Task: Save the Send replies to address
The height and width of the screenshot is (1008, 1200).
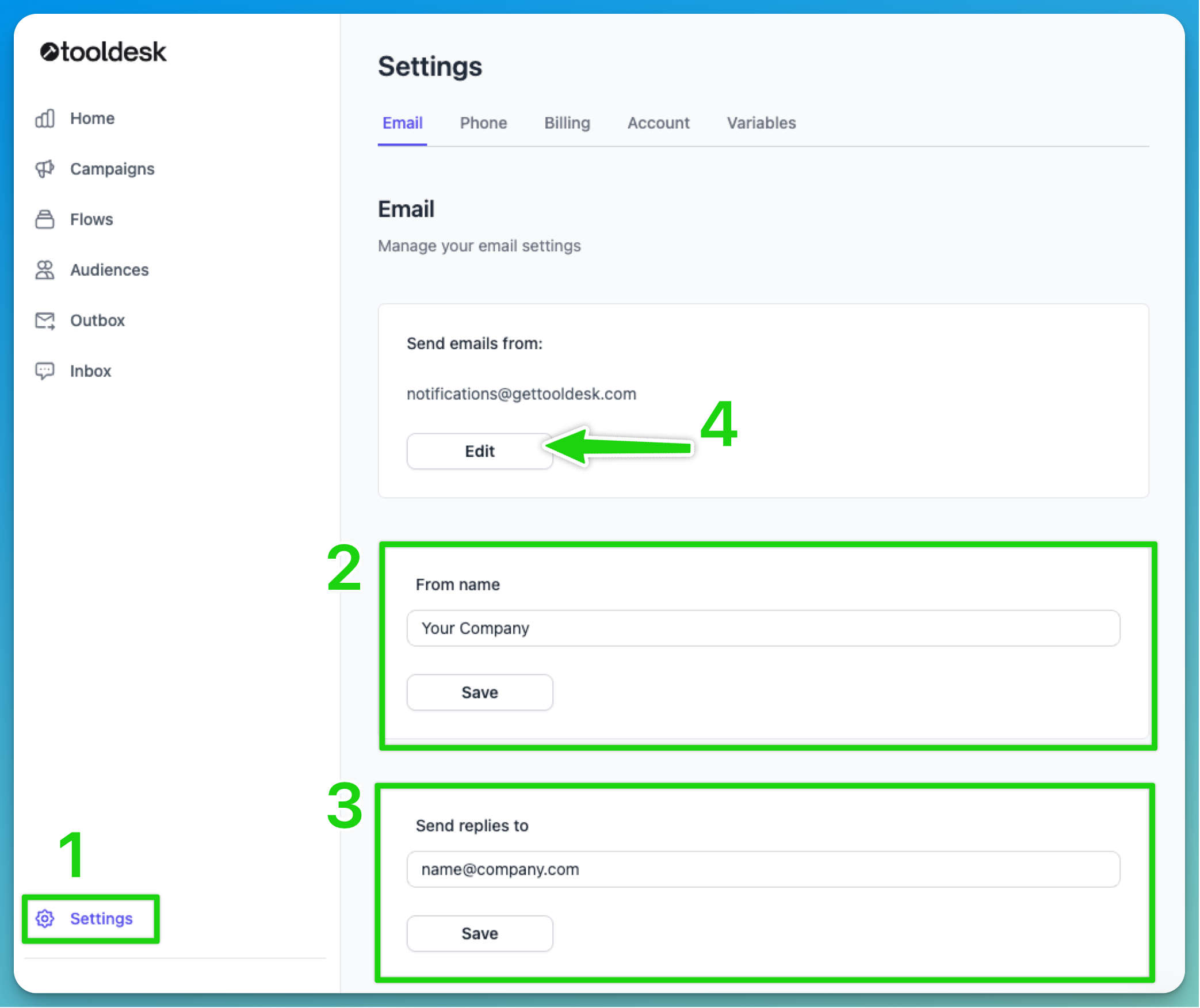Action: tap(479, 933)
